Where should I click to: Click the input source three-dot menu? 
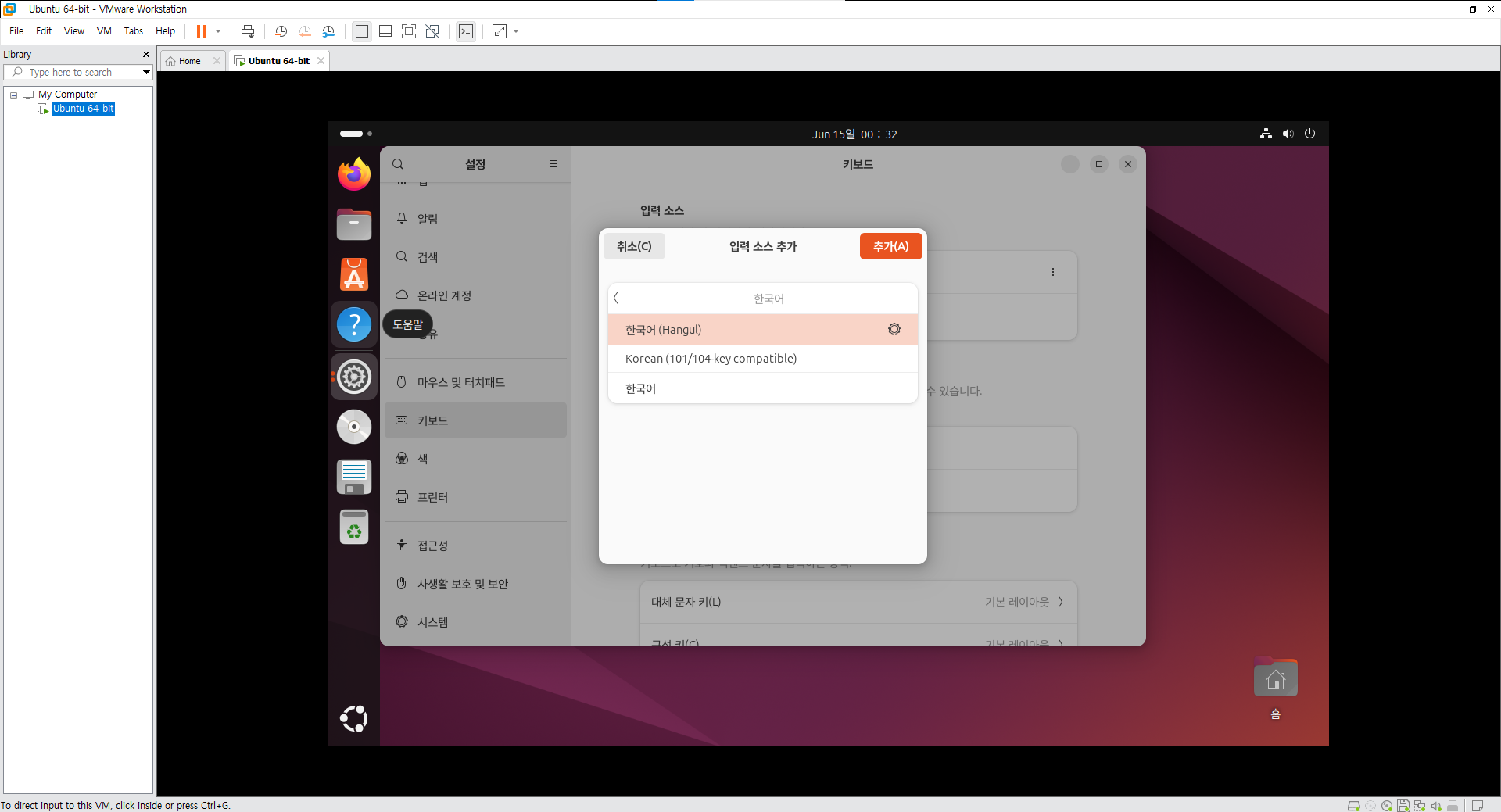tap(1053, 272)
